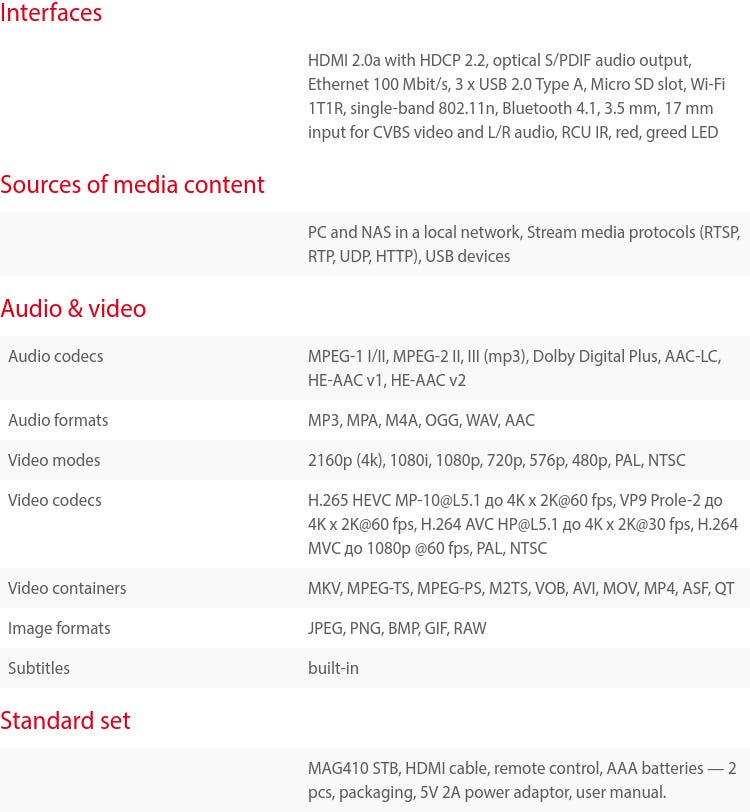Click the built-in subtitles value

(x=333, y=668)
